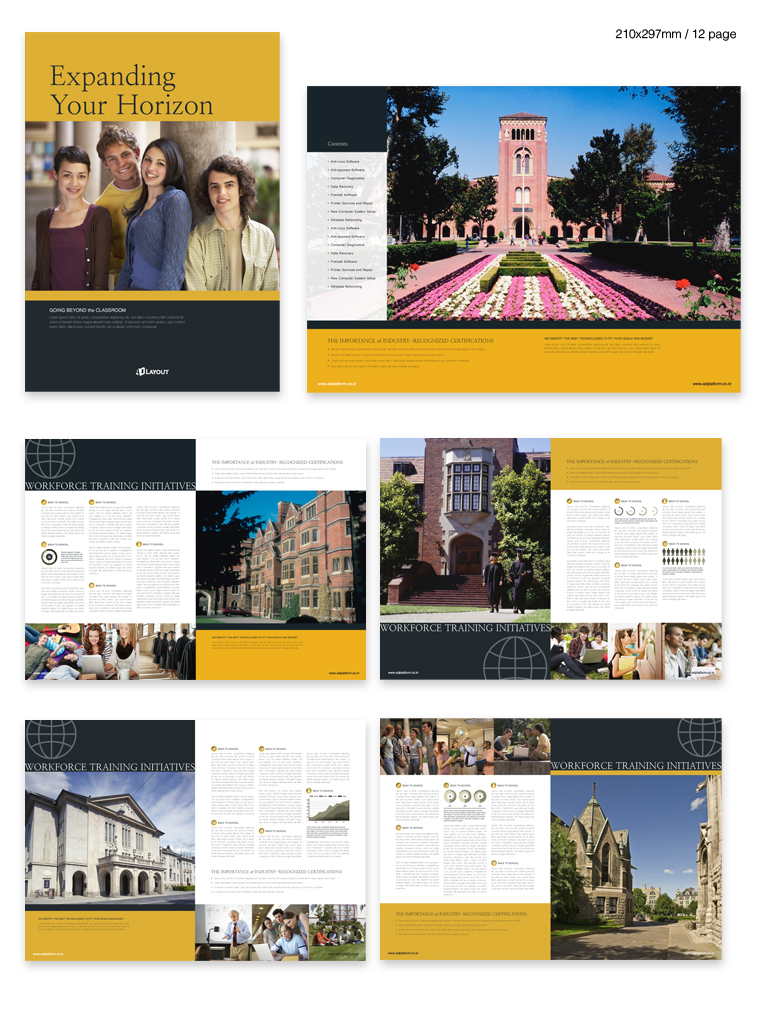Click the area chart in the white building spread
770x1024 pixels.
(x=329, y=810)
